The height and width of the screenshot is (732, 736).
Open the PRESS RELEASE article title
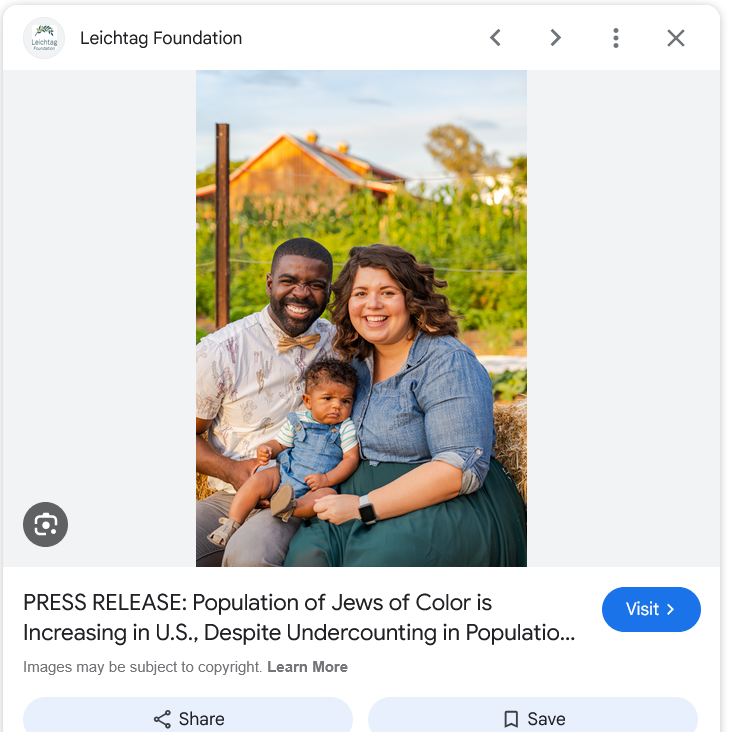click(x=299, y=617)
